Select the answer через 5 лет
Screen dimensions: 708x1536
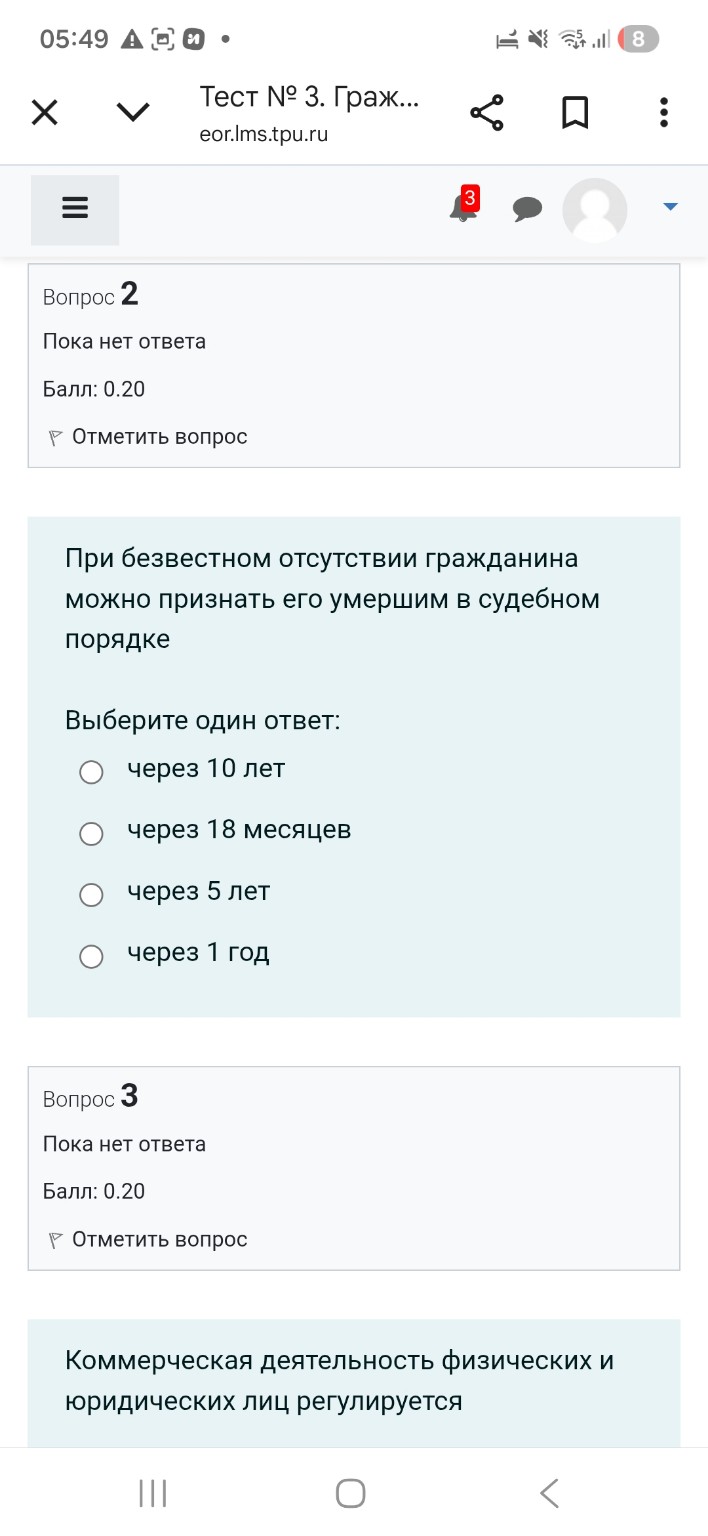click(91, 894)
